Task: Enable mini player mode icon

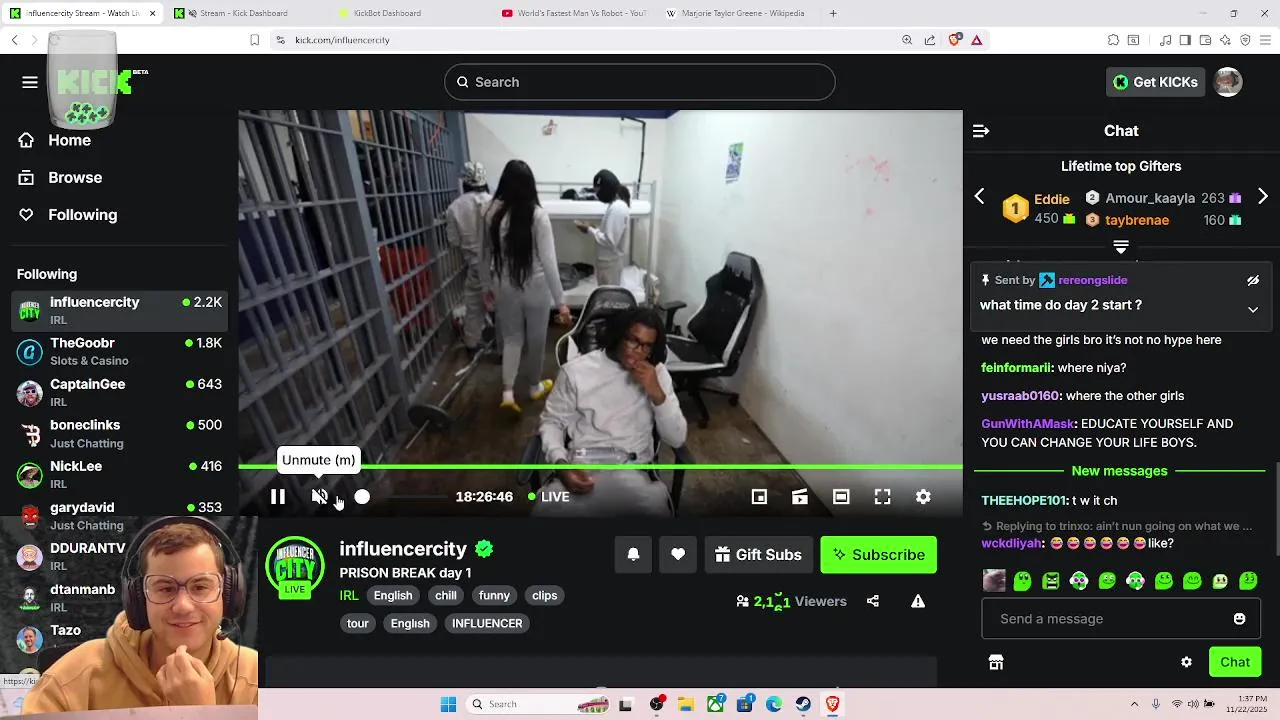Action: click(x=759, y=497)
